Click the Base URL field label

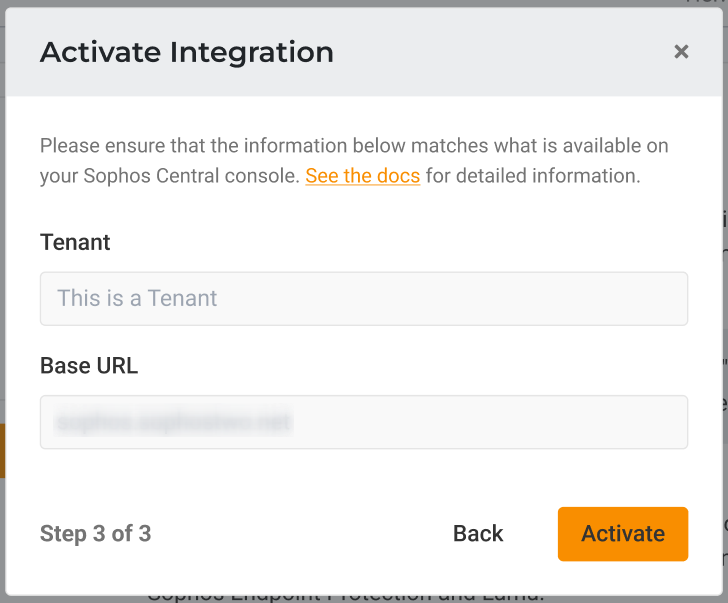pyautogui.click(x=89, y=366)
